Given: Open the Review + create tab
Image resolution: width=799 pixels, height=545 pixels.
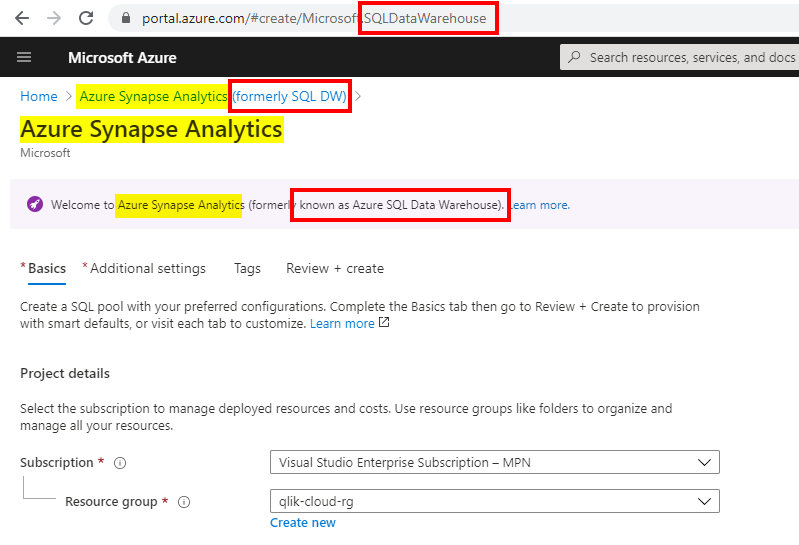Looking at the screenshot, I should click(x=335, y=268).
